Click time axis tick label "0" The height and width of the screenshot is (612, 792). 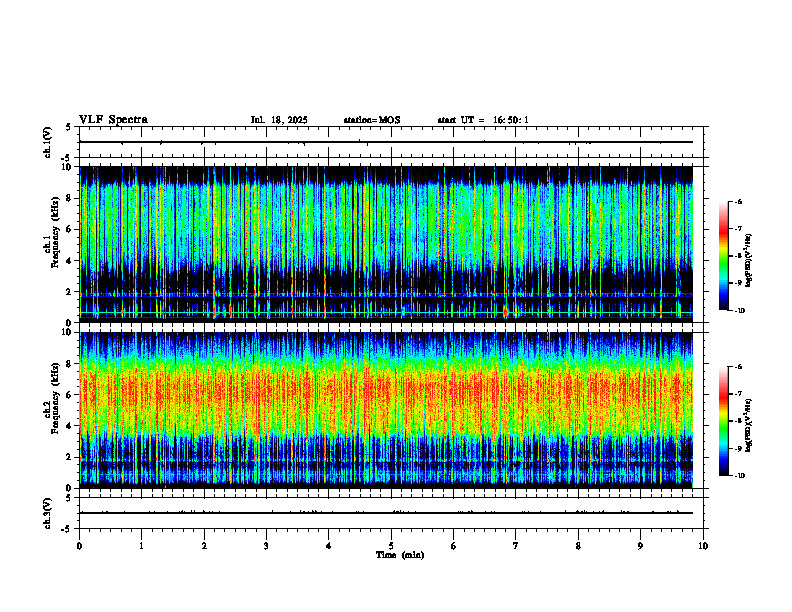pos(79,546)
